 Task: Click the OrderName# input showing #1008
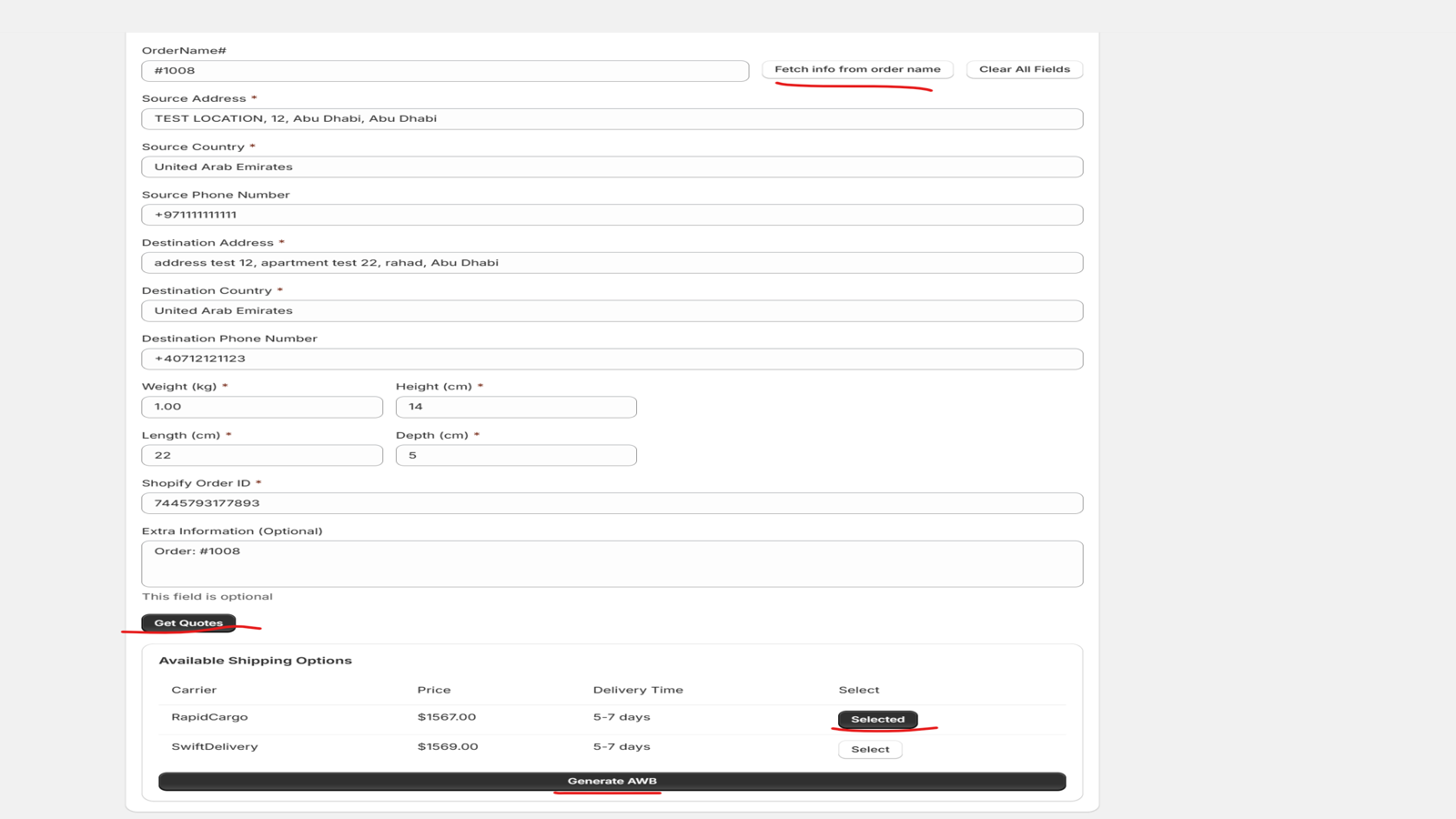click(445, 70)
